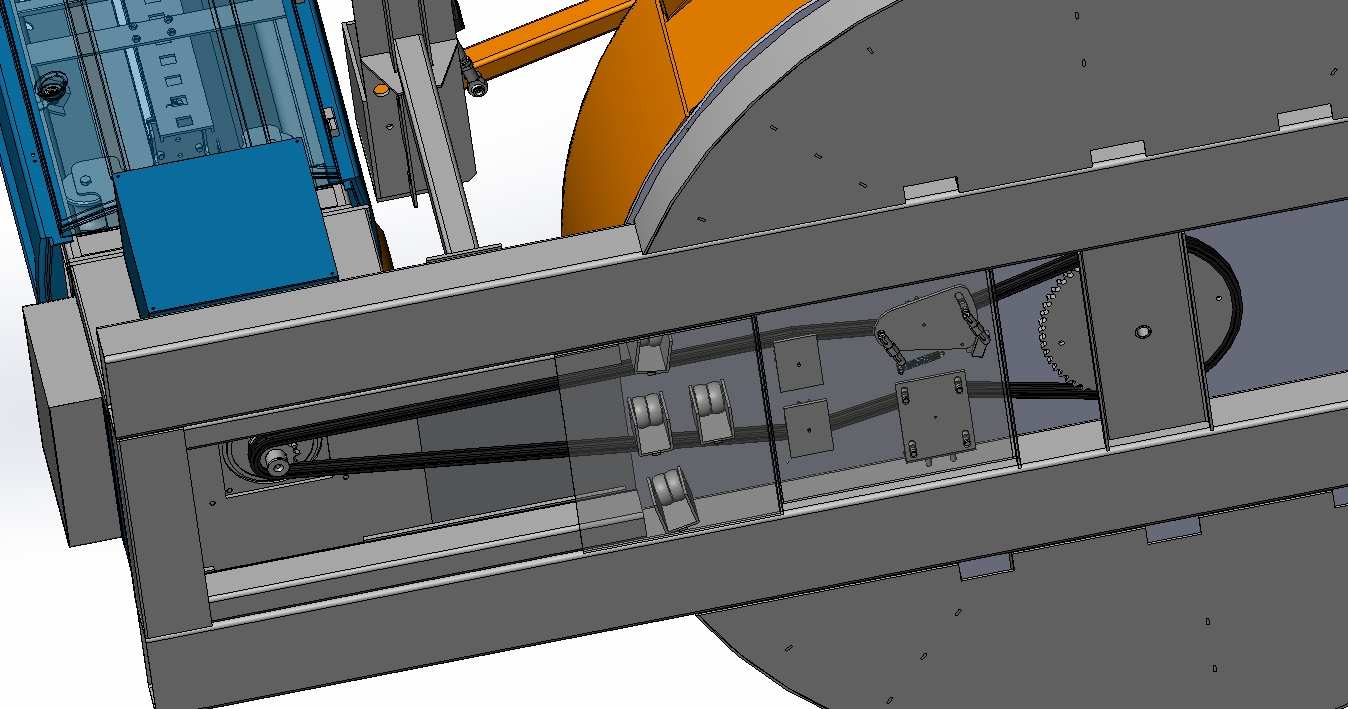Select the center hole on the crossbar plate
The width and height of the screenshot is (1348, 709).
(x=1143, y=330)
